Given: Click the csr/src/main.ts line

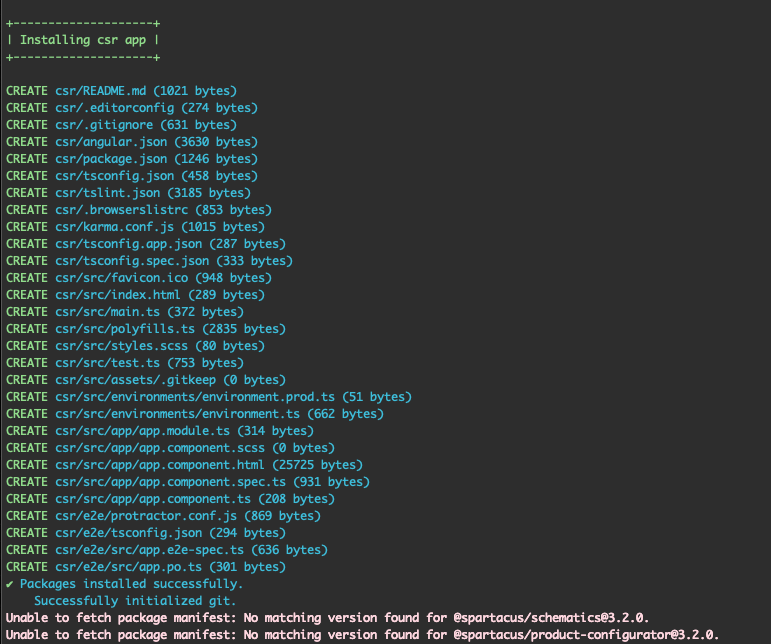Looking at the screenshot, I should pyautogui.click(x=125, y=312).
